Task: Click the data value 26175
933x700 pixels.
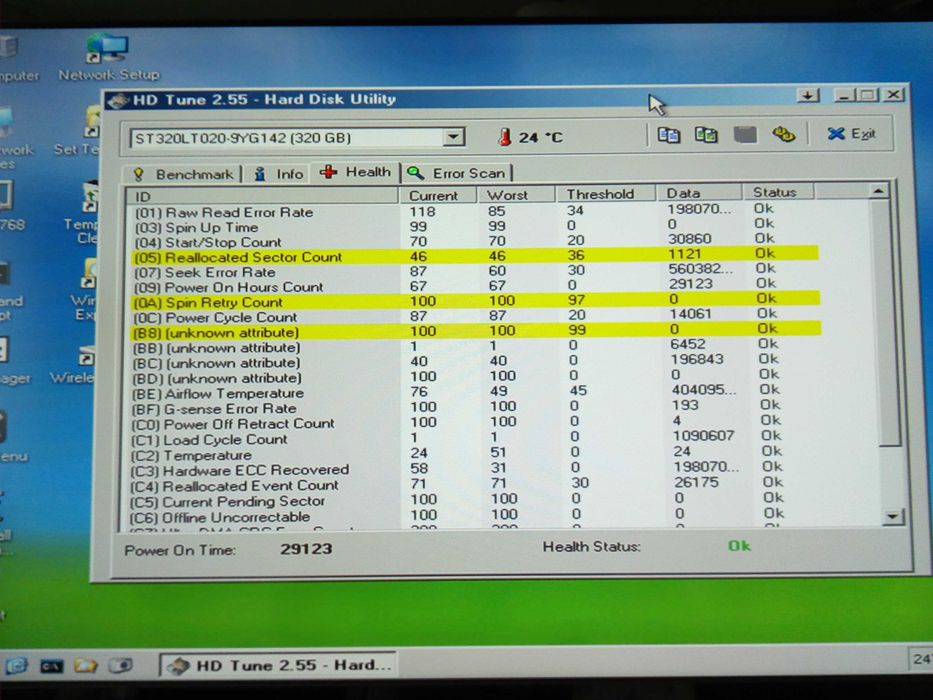Action: coord(696,482)
